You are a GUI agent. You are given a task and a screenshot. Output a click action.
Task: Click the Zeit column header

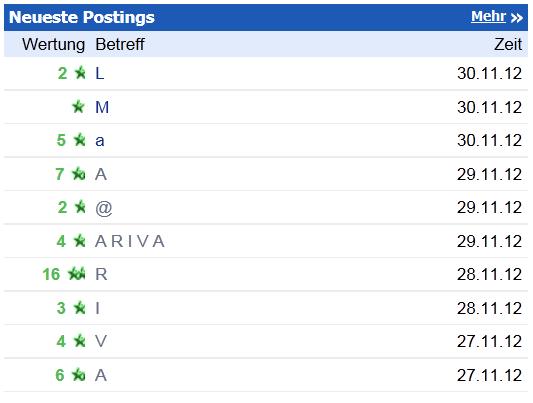coord(508,44)
